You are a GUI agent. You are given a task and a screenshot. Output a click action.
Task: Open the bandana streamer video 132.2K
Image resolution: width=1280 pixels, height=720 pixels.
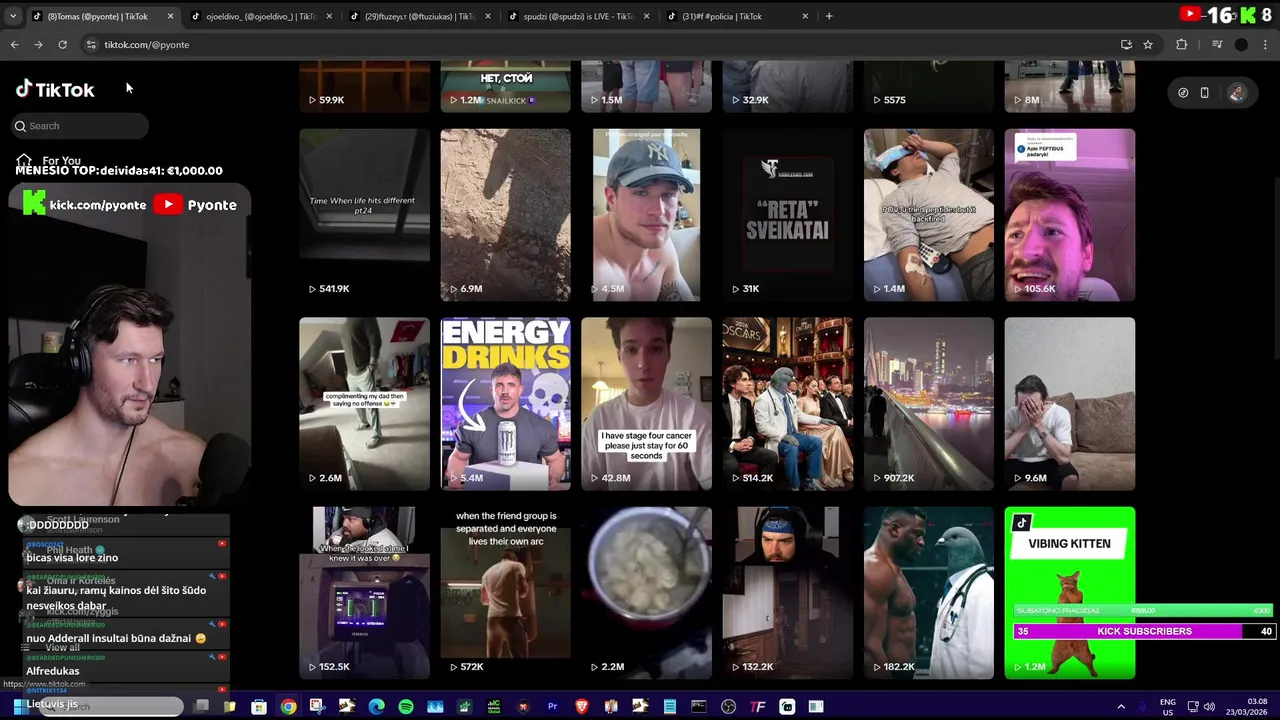[788, 593]
